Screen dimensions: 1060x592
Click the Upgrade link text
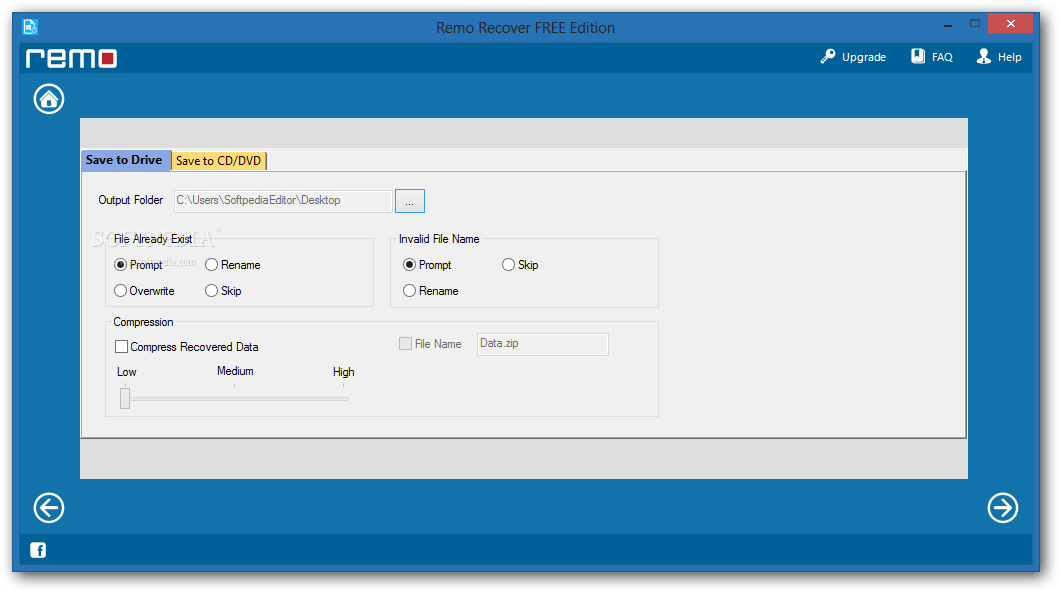point(864,57)
